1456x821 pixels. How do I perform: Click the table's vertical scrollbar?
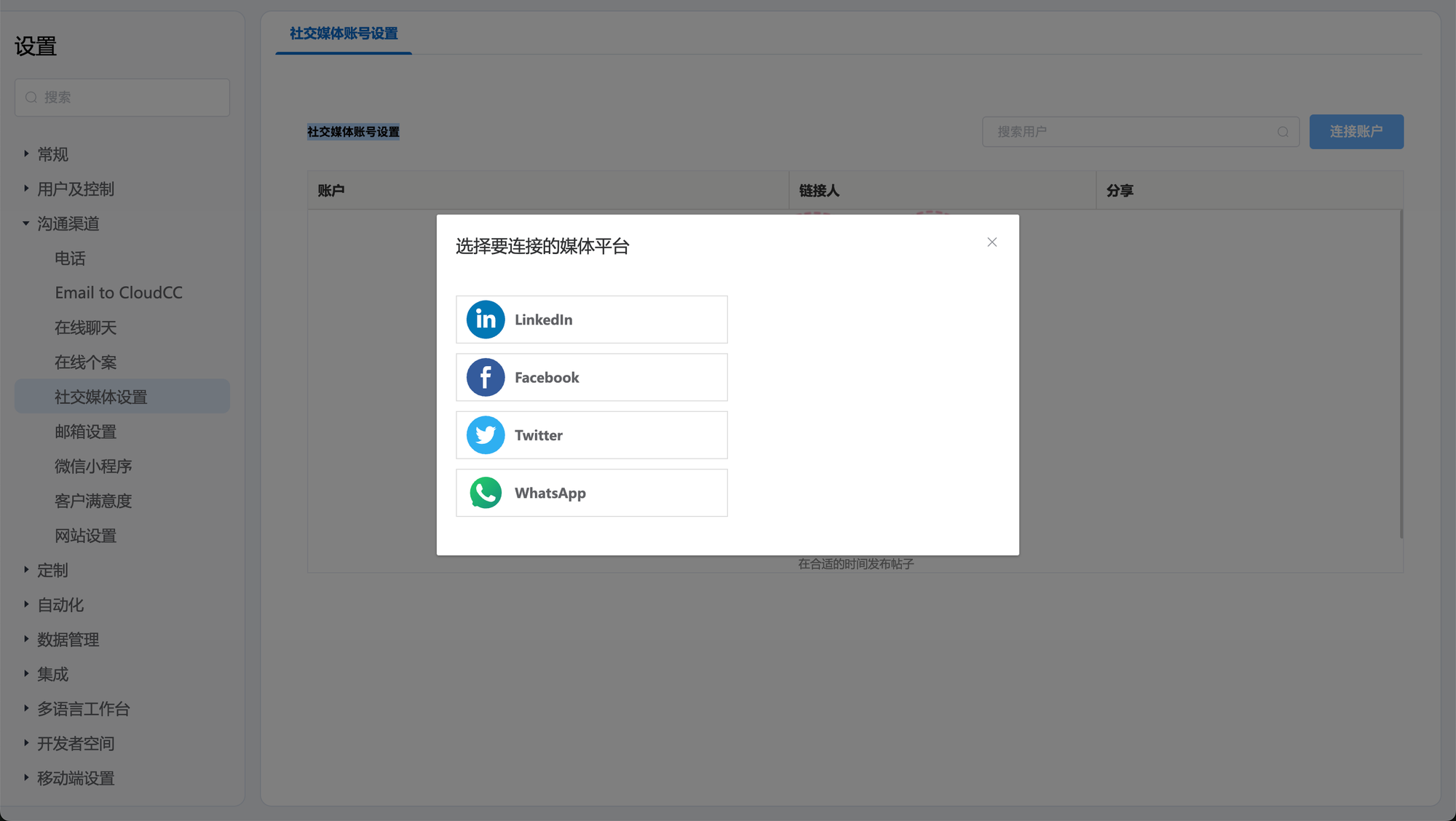tap(1401, 374)
